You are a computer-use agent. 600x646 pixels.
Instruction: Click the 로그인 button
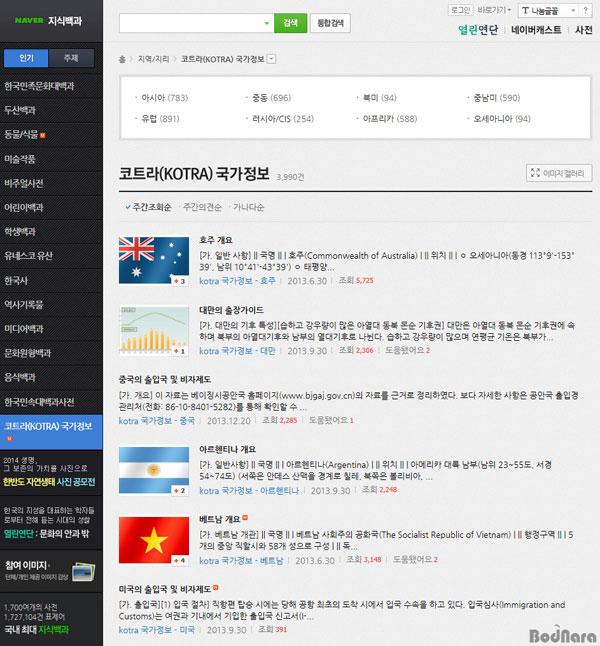460,10
